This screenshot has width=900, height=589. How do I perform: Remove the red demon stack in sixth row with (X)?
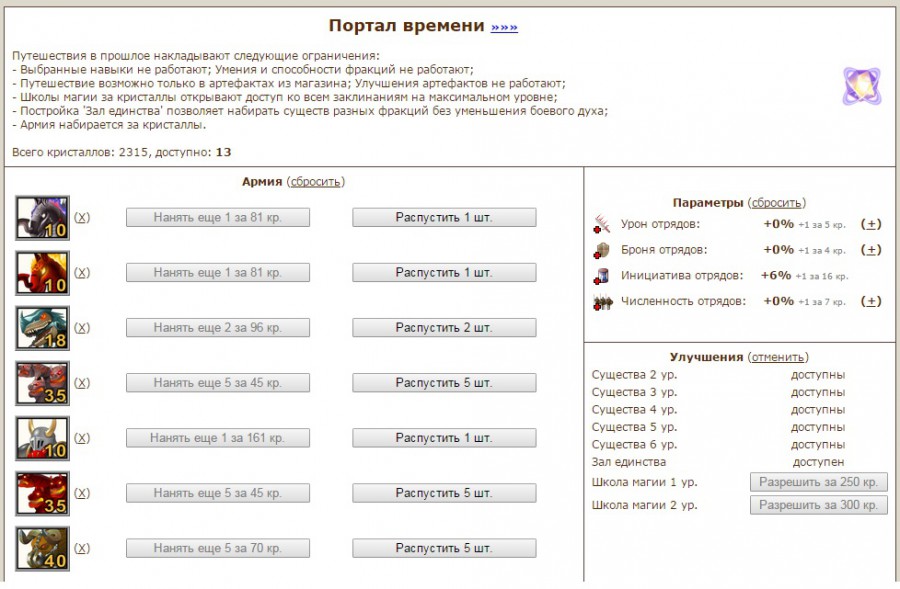coord(82,493)
